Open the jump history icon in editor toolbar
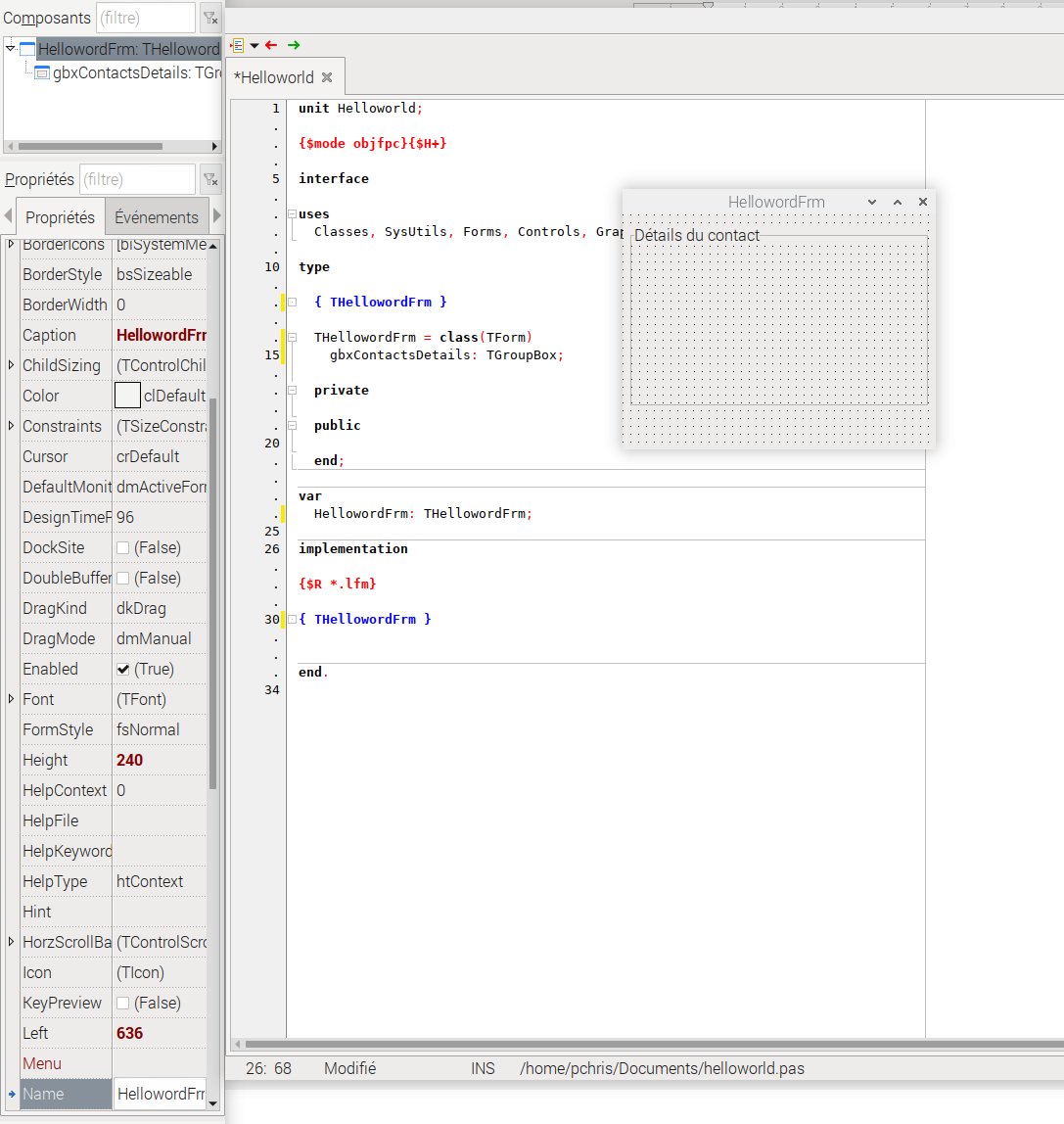 [238, 45]
